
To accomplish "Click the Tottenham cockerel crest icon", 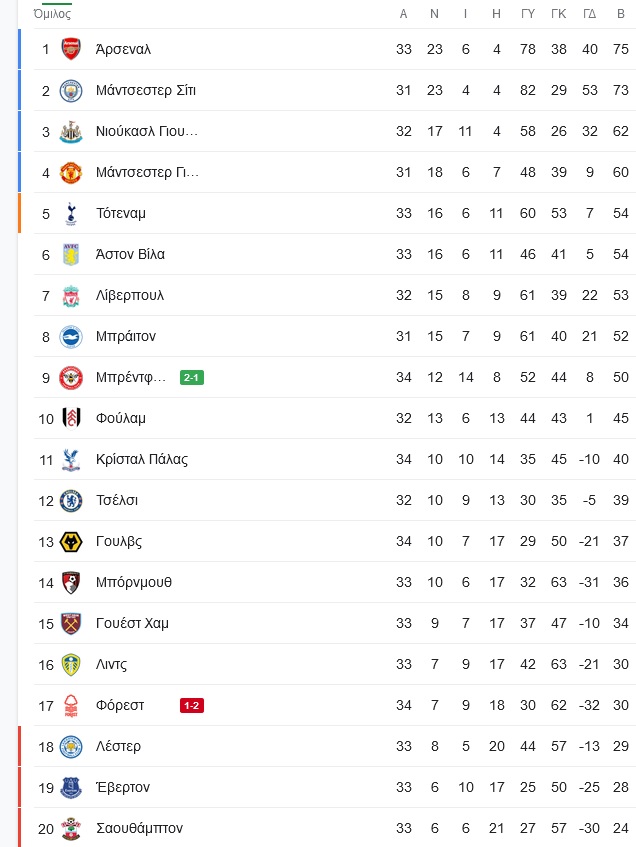I will [71, 213].
